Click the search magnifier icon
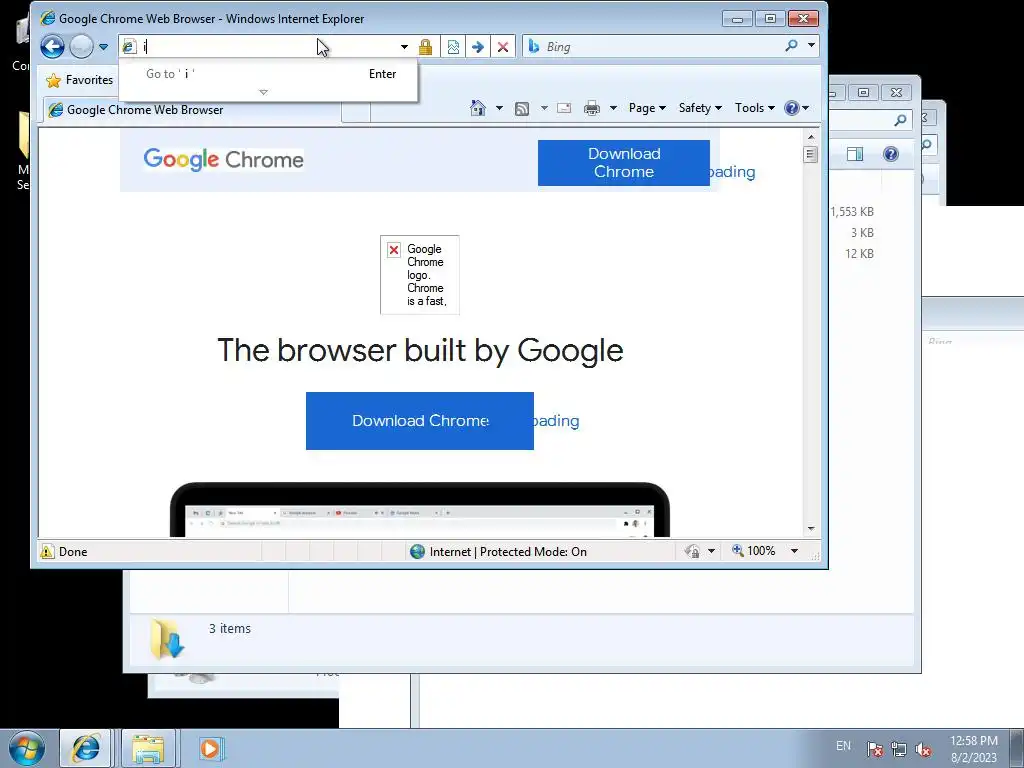The width and height of the screenshot is (1024, 768). (792, 46)
